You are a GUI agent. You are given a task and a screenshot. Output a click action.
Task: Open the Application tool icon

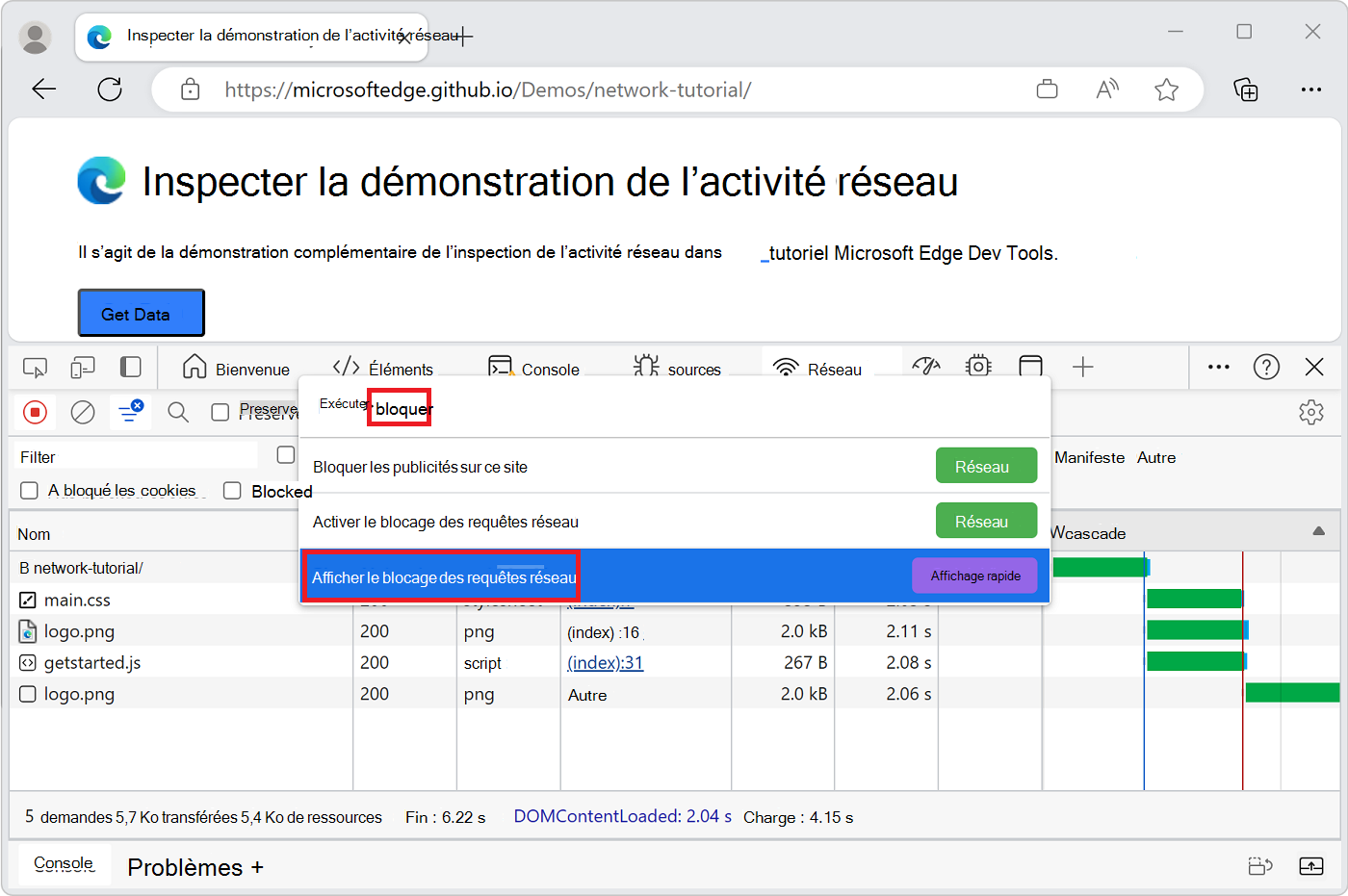(x=1031, y=367)
